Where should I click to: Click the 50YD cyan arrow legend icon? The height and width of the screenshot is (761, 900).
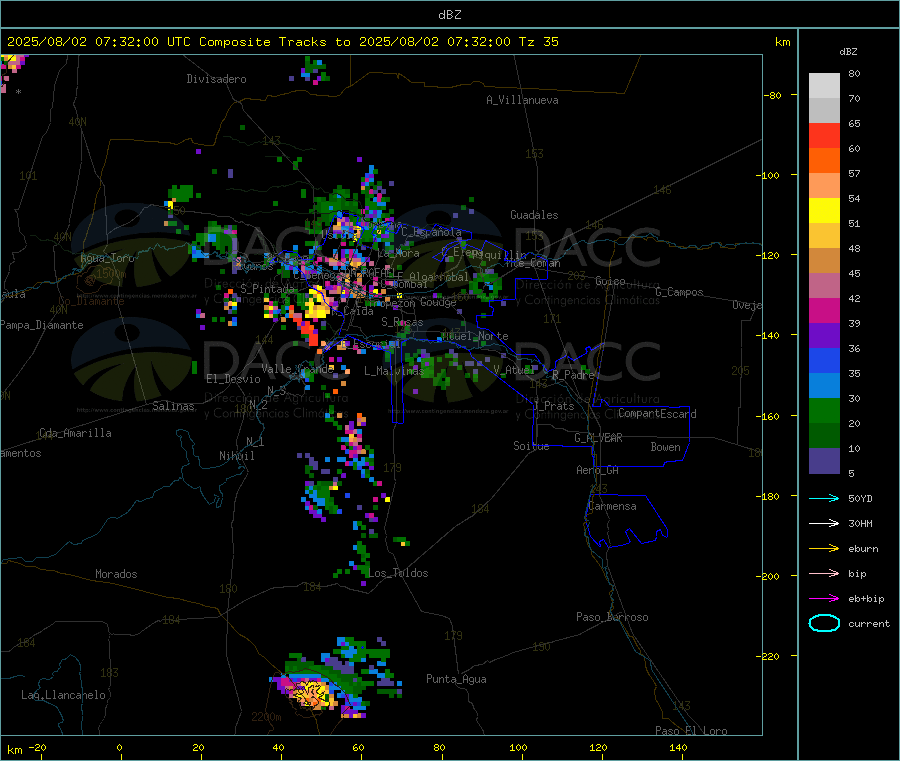(x=824, y=498)
